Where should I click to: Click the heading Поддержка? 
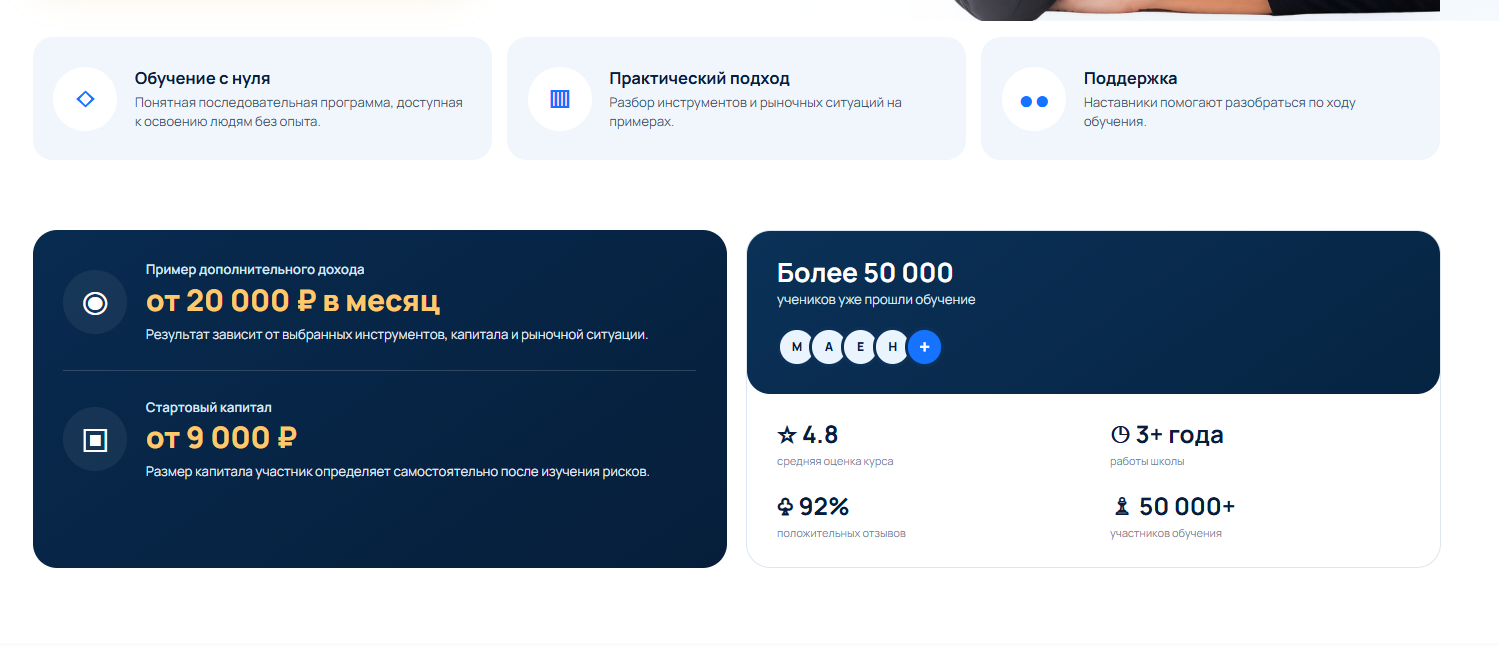(1130, 78)
